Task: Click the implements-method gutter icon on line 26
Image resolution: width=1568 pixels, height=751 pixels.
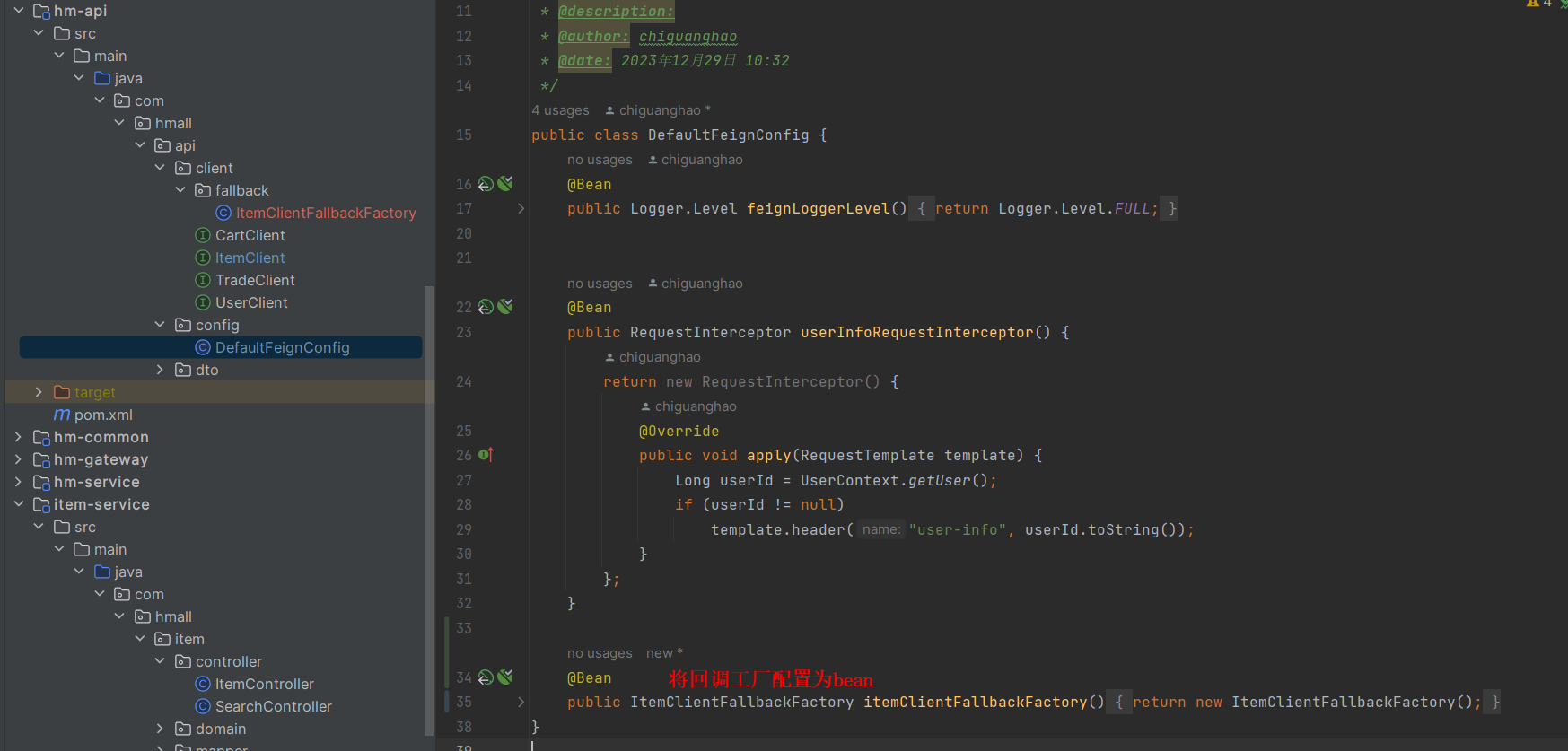Action: coord(486,455)
